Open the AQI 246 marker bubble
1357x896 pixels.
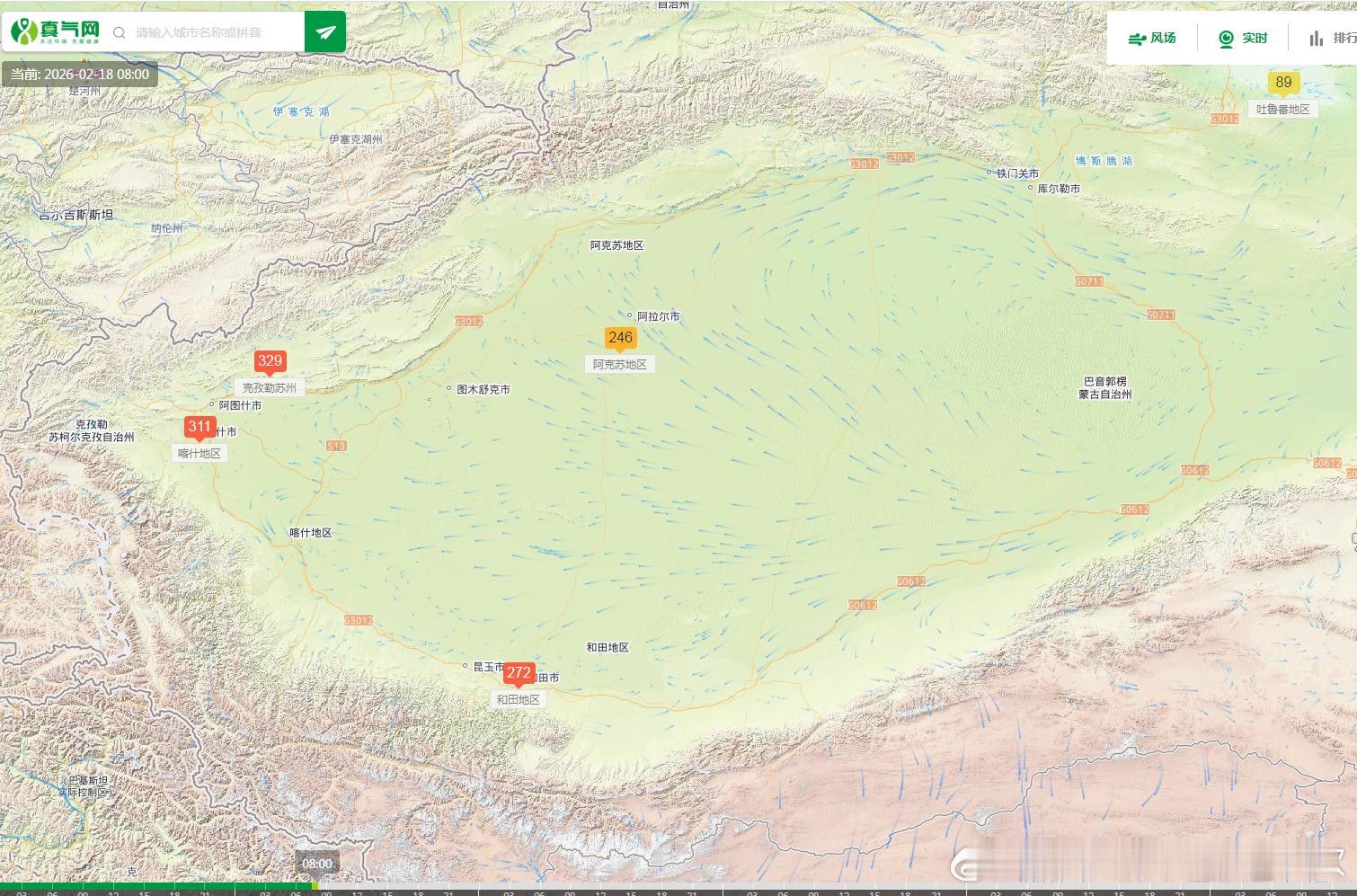[x=620, y=339]
